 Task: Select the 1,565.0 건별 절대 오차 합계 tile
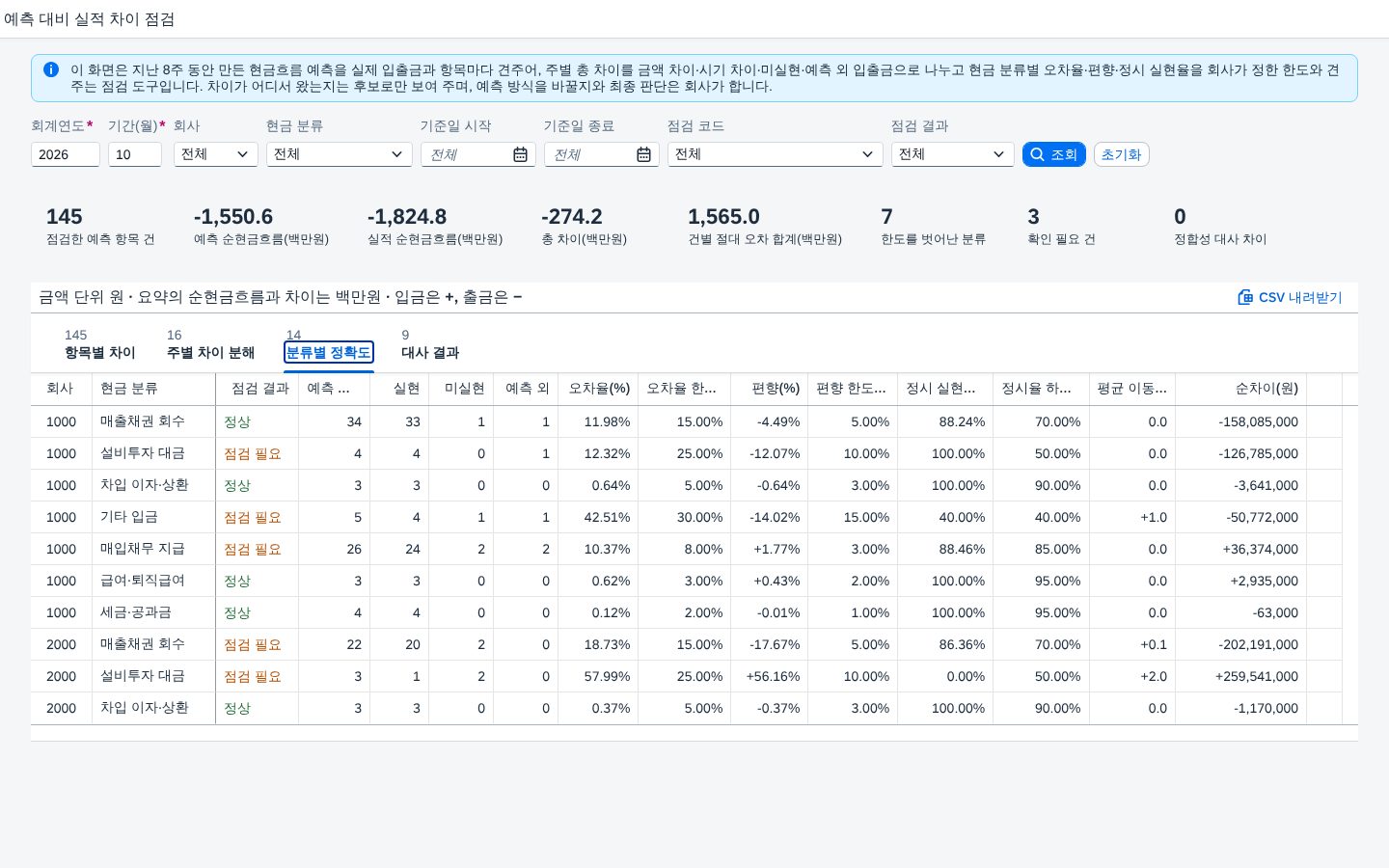(764, 227)
